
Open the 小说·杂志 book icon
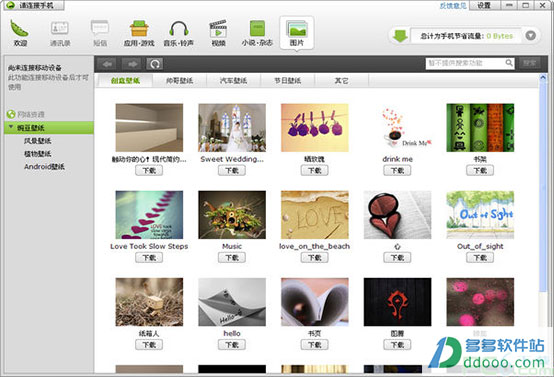pos(257,33)
